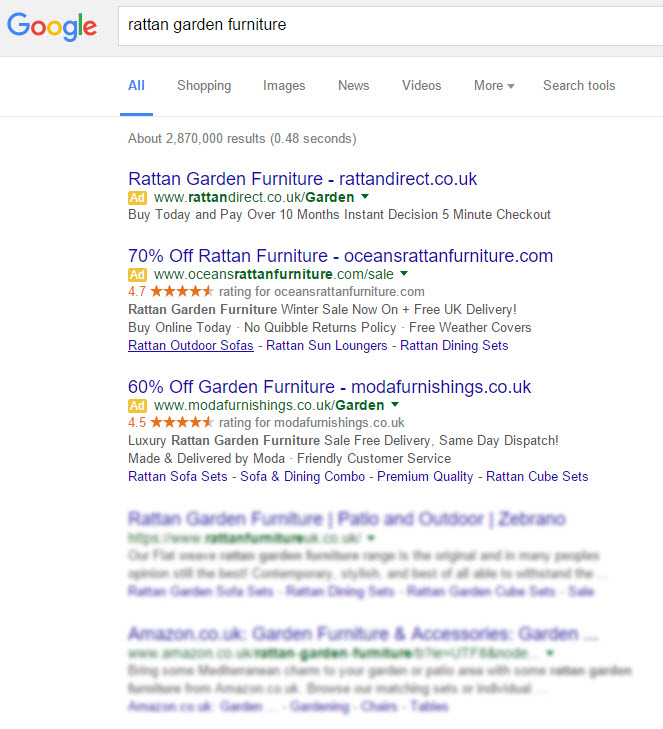This screenshot has width=663, height=729.
Task: Open the Amazon.co.uk Garden Furniture result
Action: click(x=363, y=633)
